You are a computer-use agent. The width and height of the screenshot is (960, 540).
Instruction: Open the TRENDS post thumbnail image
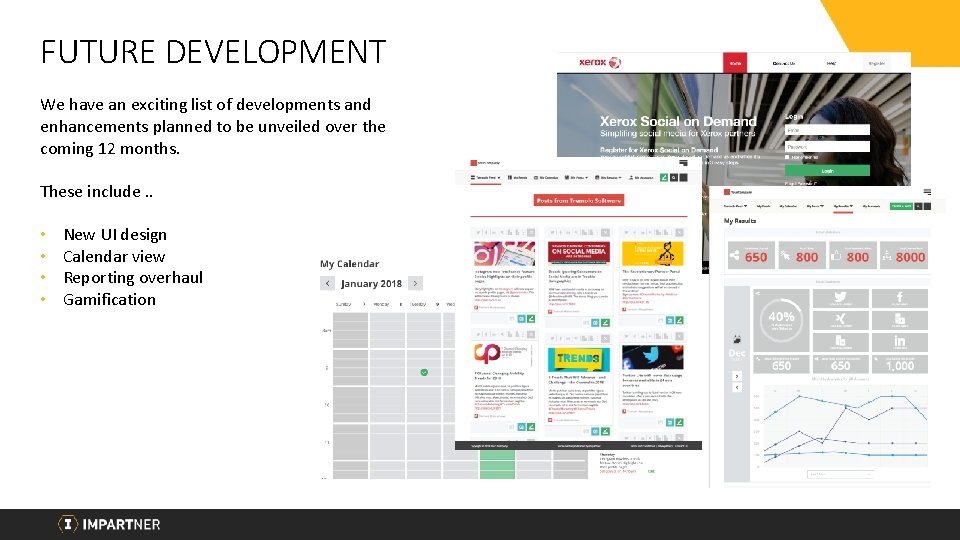[579, 359]
